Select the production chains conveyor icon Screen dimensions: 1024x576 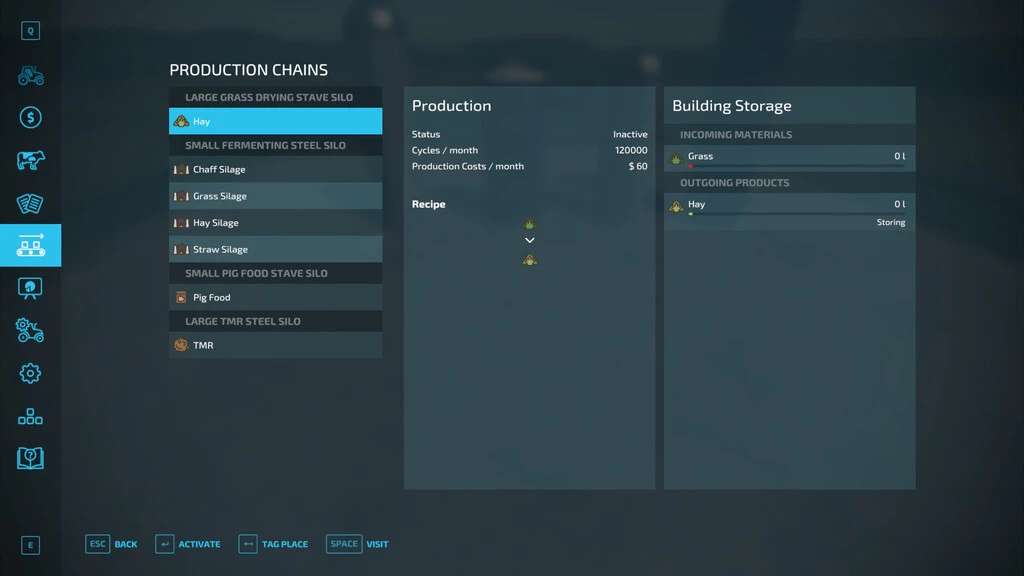(30, 245)
